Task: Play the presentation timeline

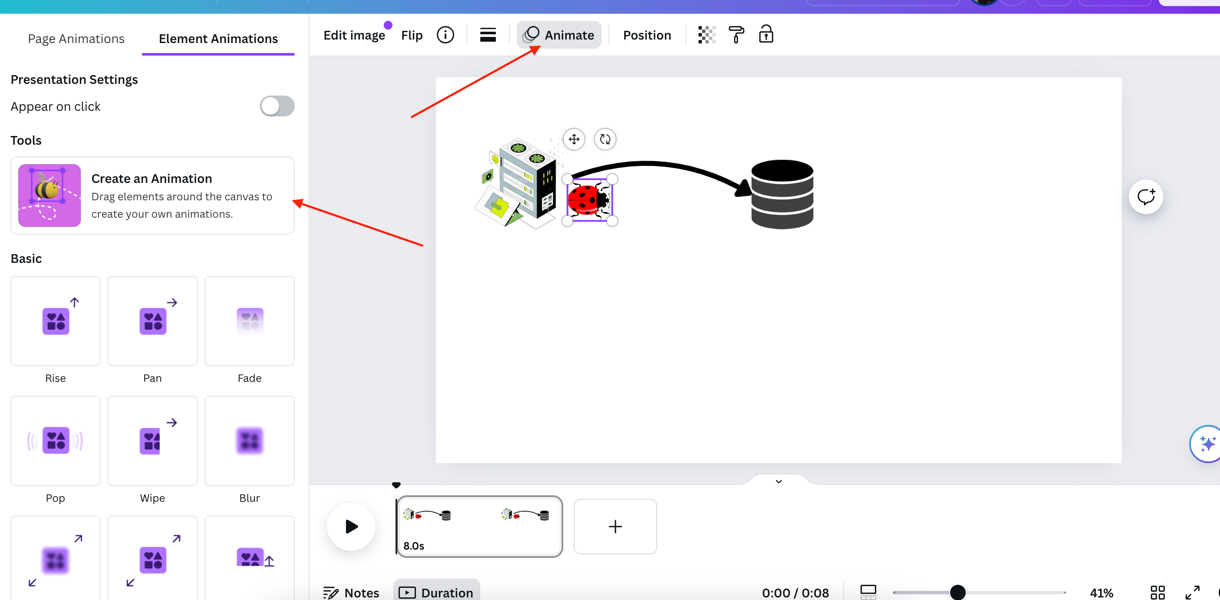Action: tap(351, 526)
